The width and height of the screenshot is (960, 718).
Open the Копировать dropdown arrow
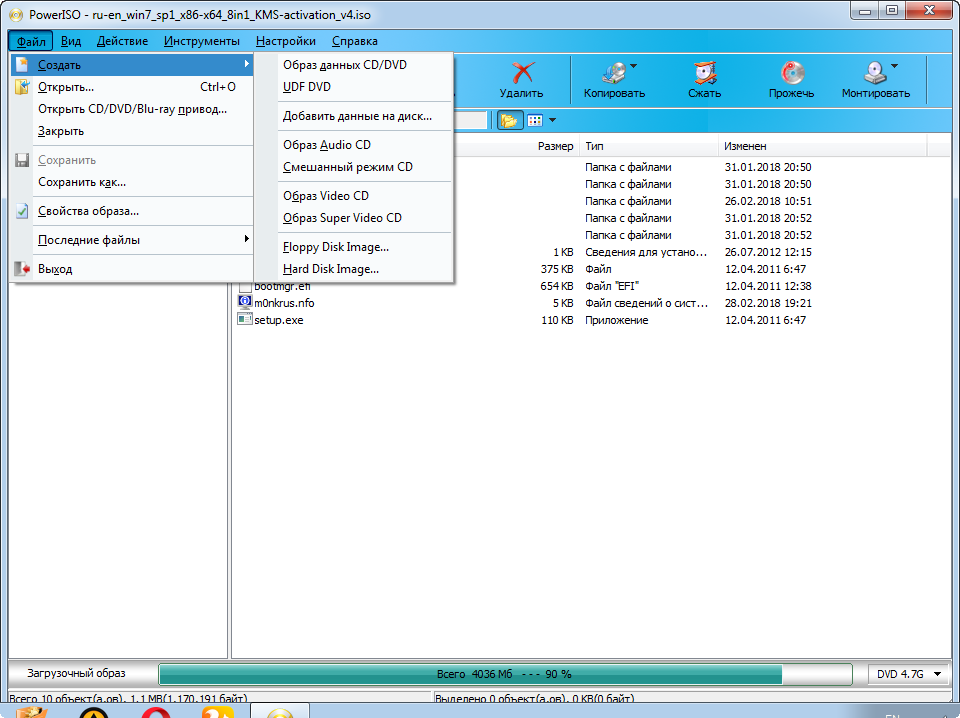pyautogui.click(x=634, y=66)
